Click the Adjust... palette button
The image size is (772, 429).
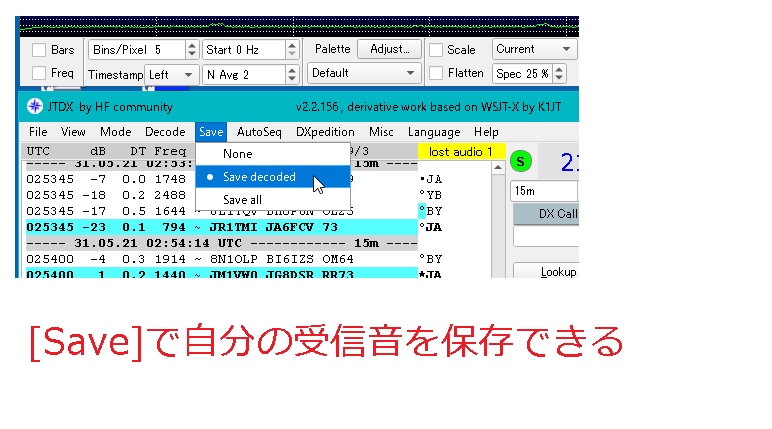389,49
